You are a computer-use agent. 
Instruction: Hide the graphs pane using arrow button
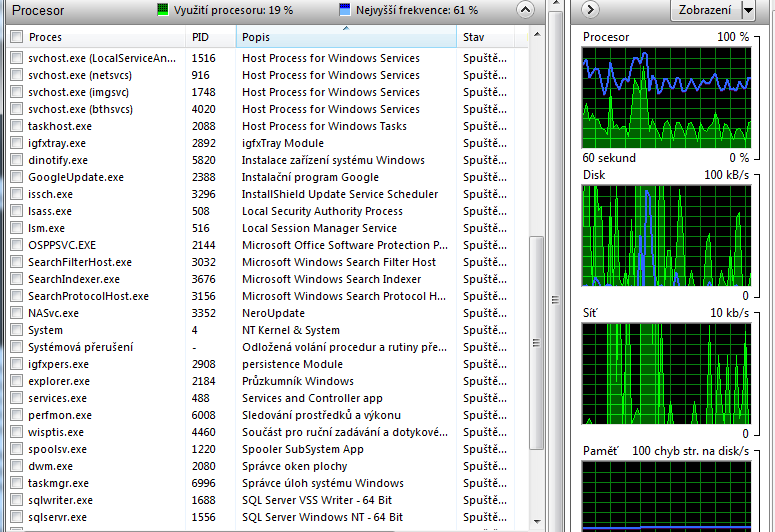coord(590,10)
